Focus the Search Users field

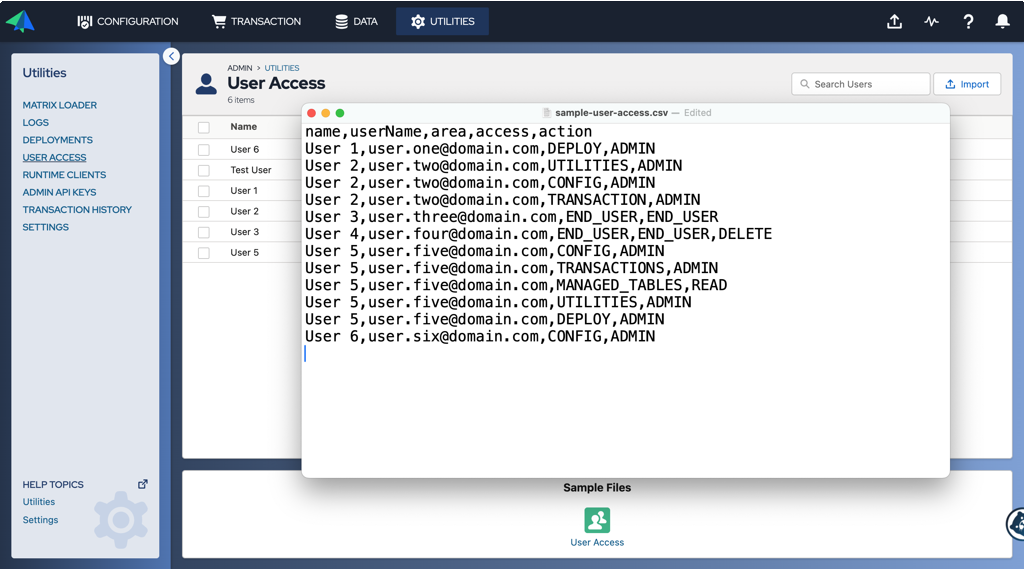[860, 84]
